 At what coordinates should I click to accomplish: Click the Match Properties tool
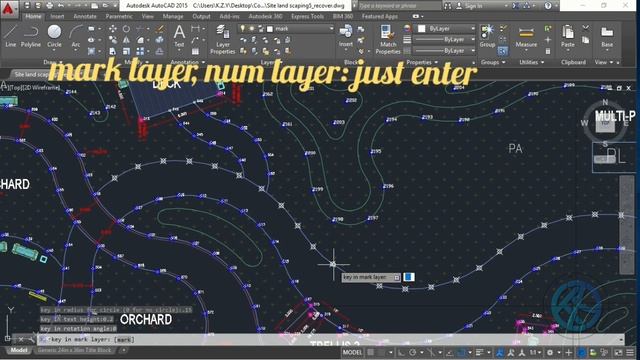388,39
